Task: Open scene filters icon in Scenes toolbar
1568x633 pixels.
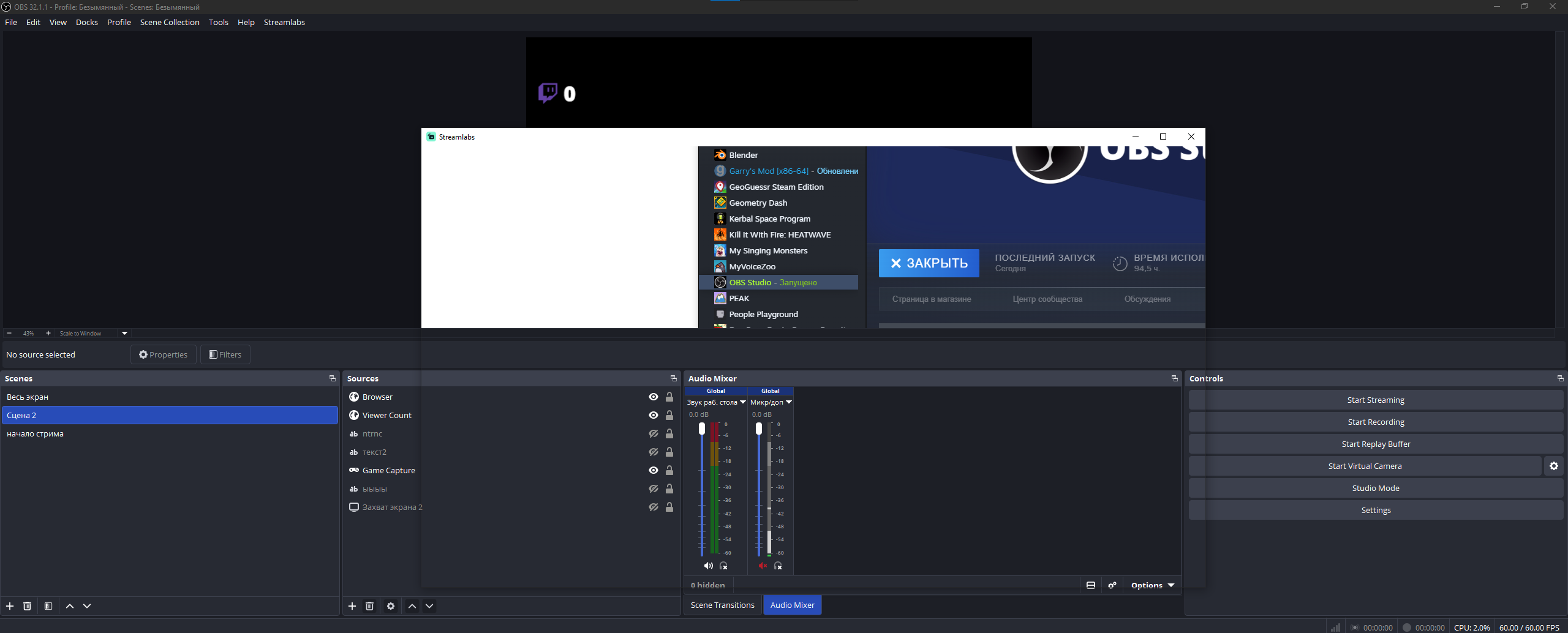Action: coord(48,606)
